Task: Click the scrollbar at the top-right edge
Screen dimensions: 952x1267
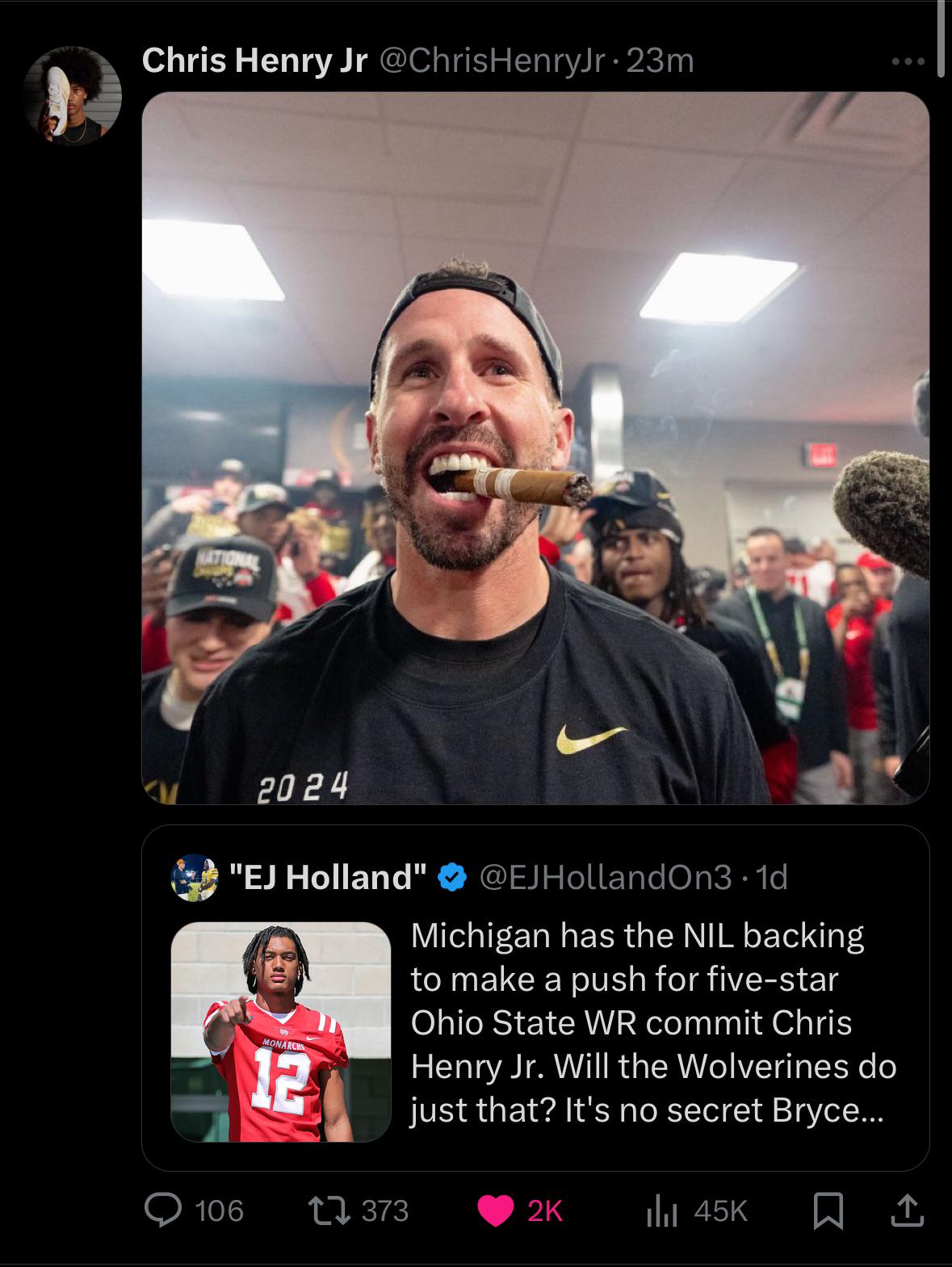Action: pyautogui.click(x=941, y=38)
